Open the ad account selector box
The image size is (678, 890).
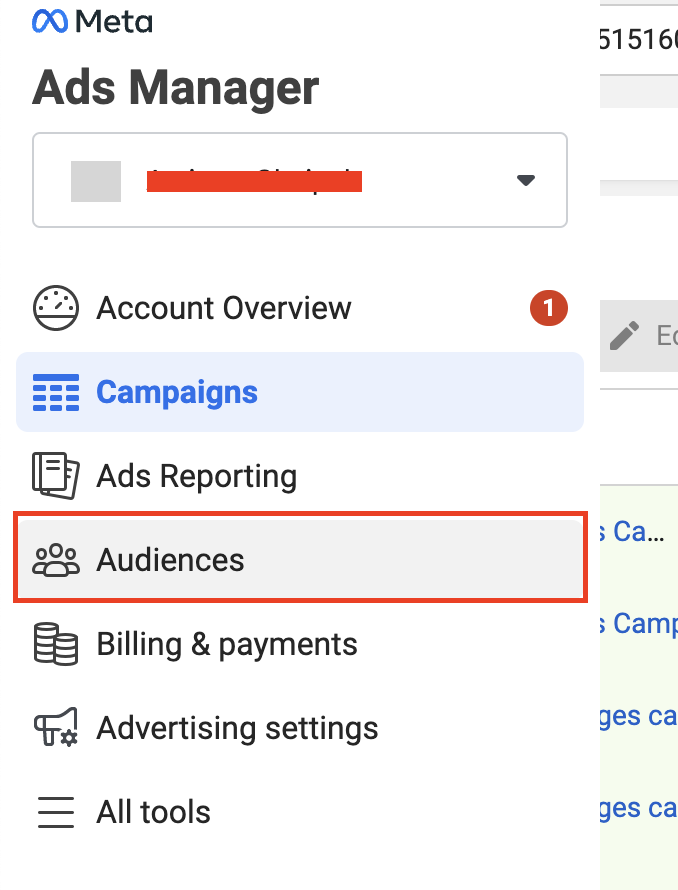(300, 181)
